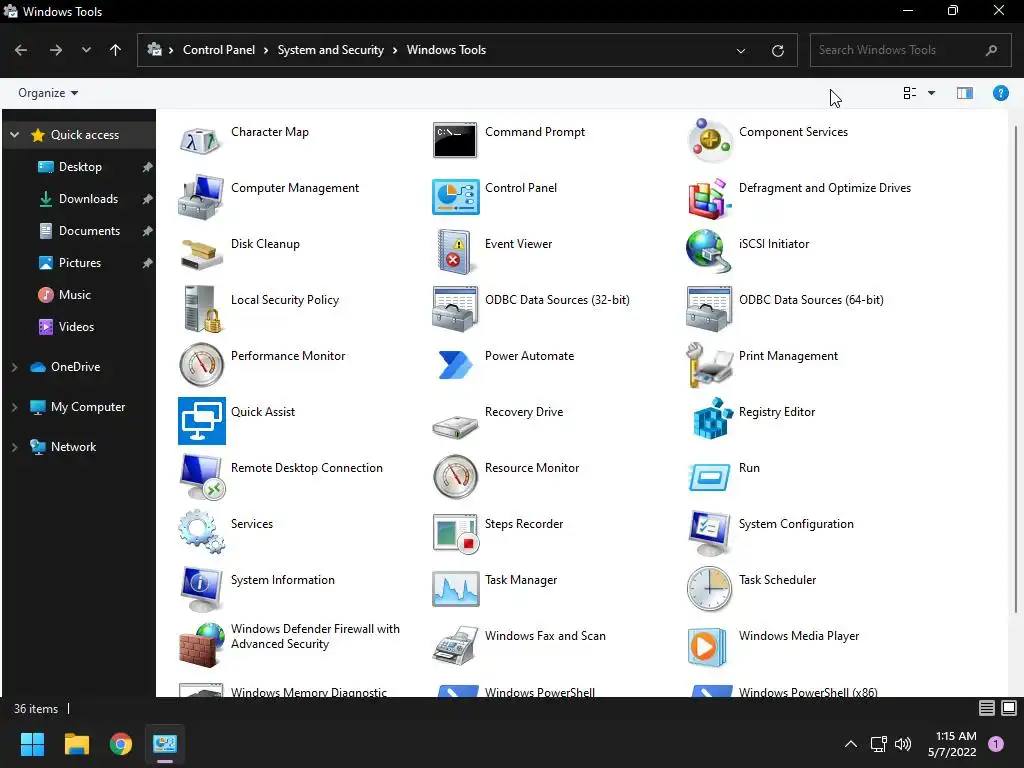Show hidden system tray icons chevron

(x=850, y=744)
